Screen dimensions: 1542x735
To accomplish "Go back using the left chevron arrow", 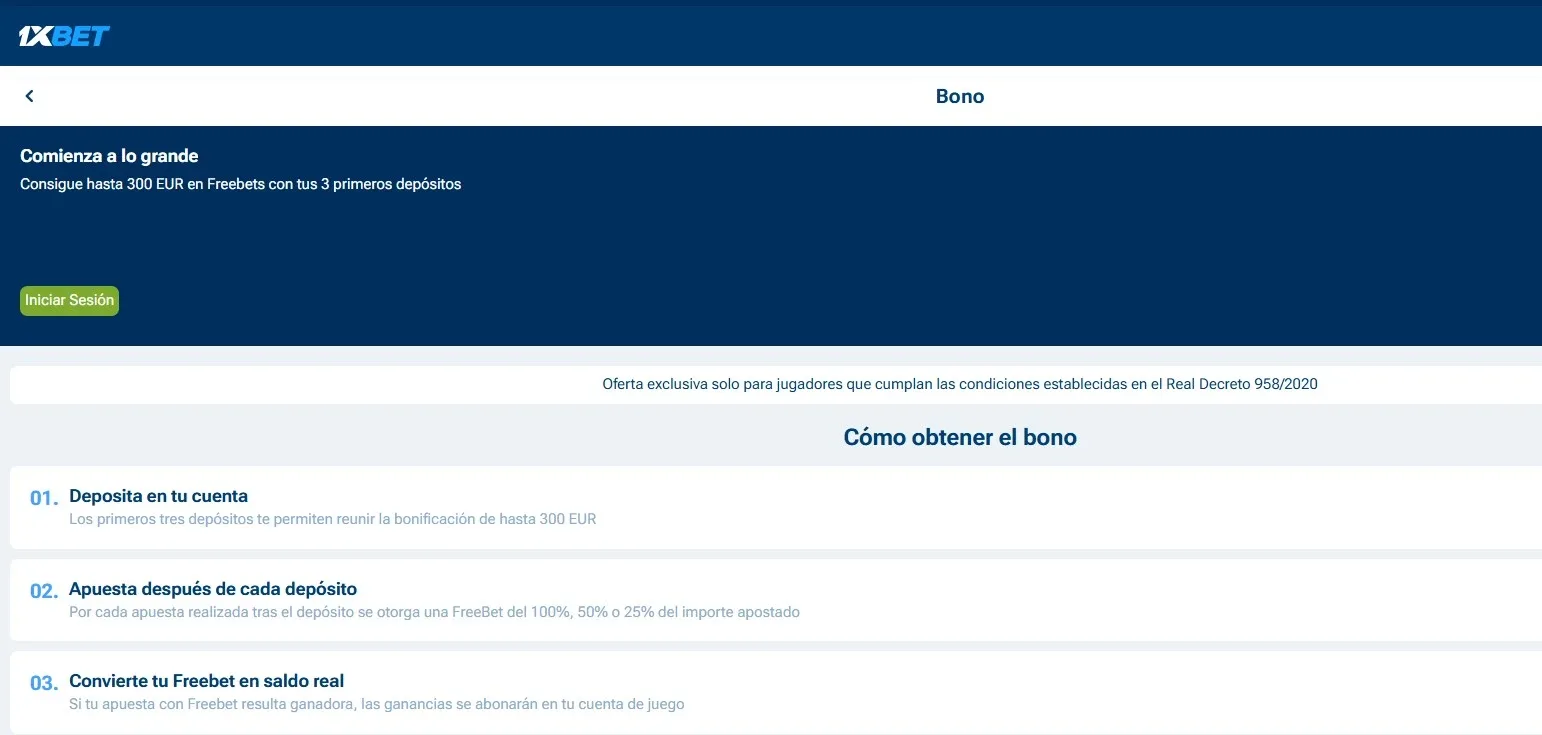I will click(x=29, y=96).
